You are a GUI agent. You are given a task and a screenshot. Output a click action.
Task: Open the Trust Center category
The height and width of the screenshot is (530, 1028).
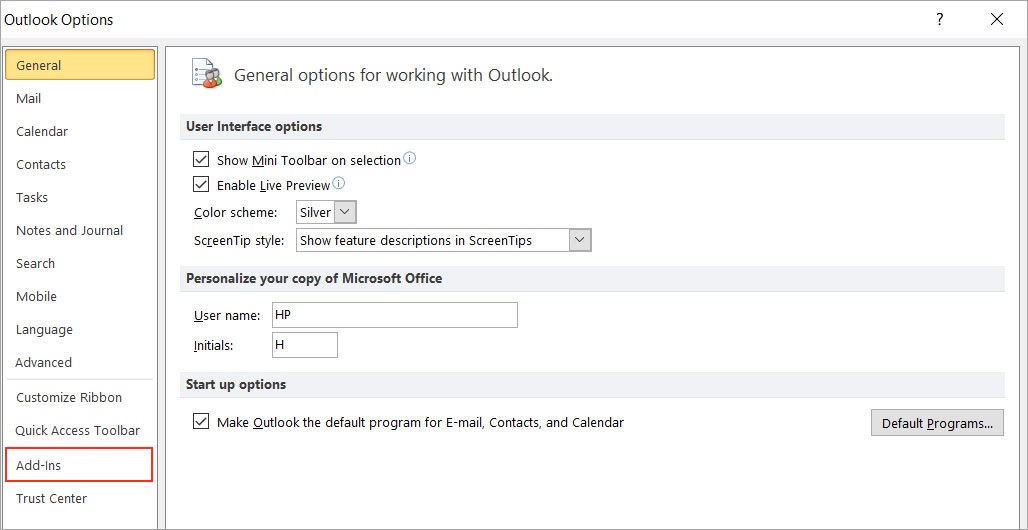click(51, 498)
